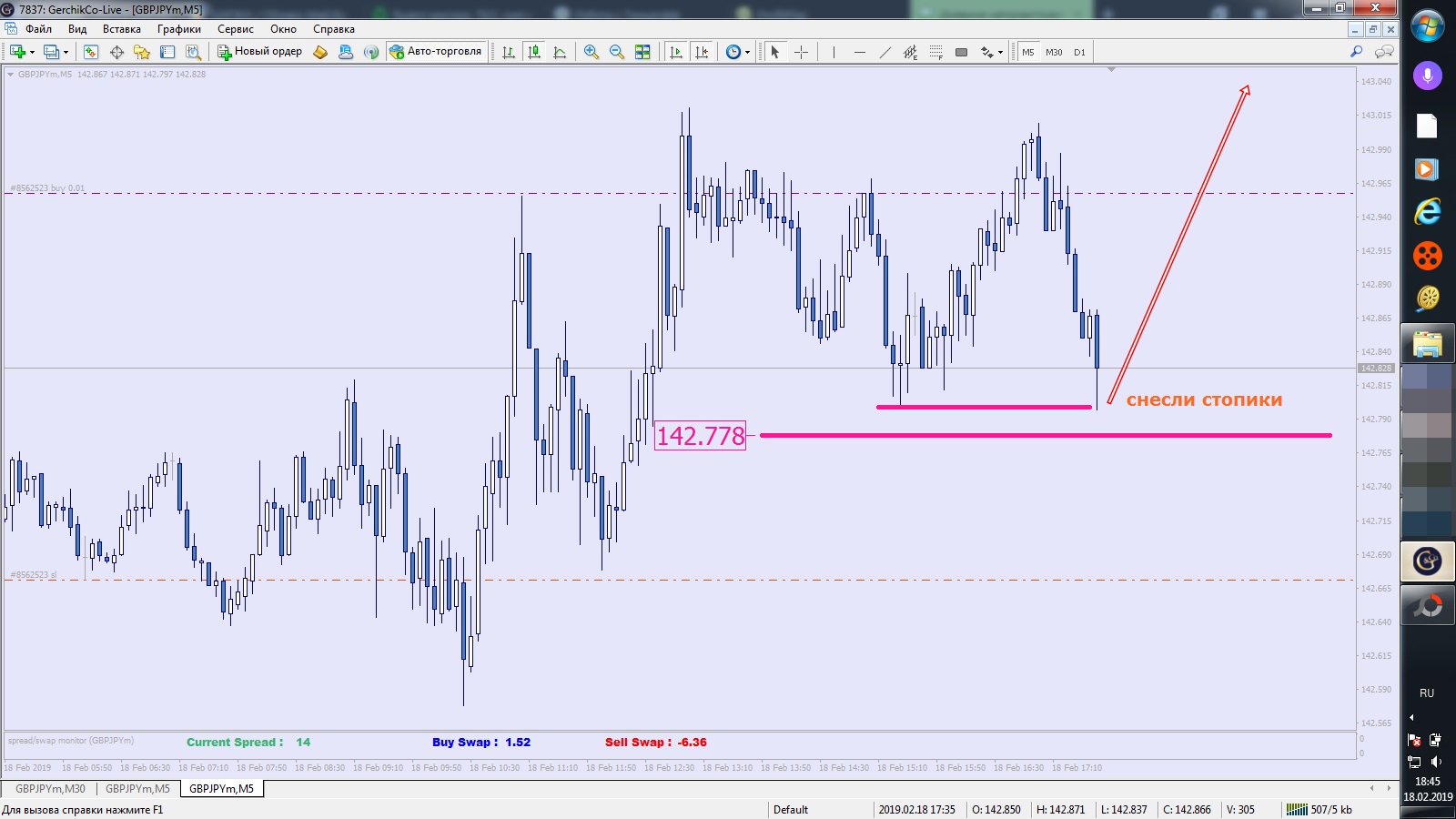Toggle chart shift
The height and width of the screenshot is (819, 1456).
point(702,52)
